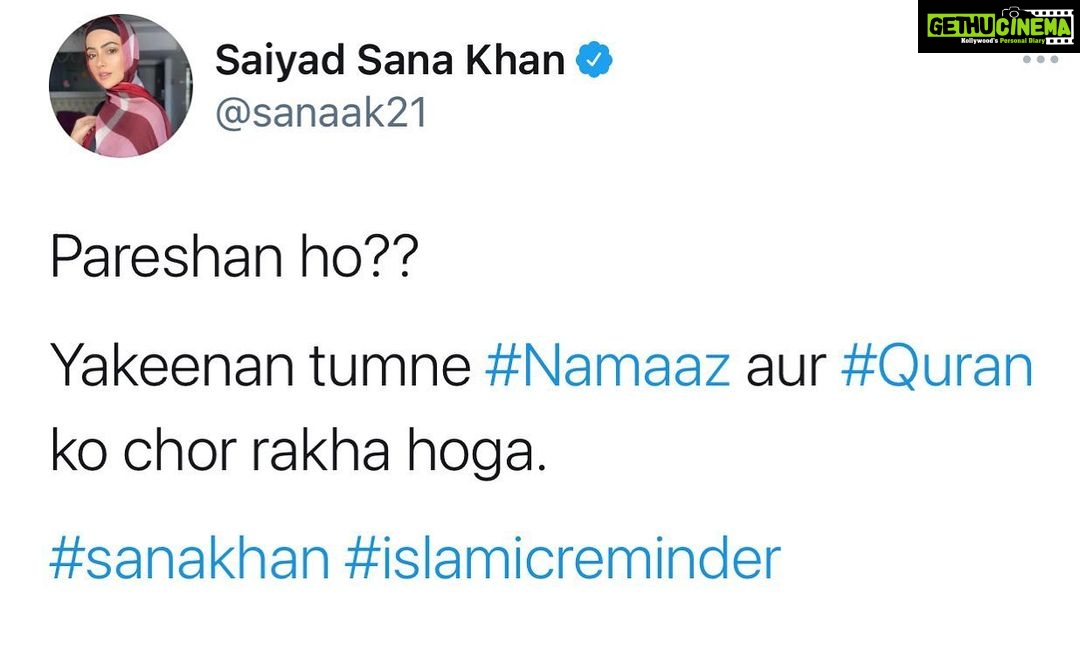Click the 'Kollywood's Personal Diary' tagline

(1002, 41)
